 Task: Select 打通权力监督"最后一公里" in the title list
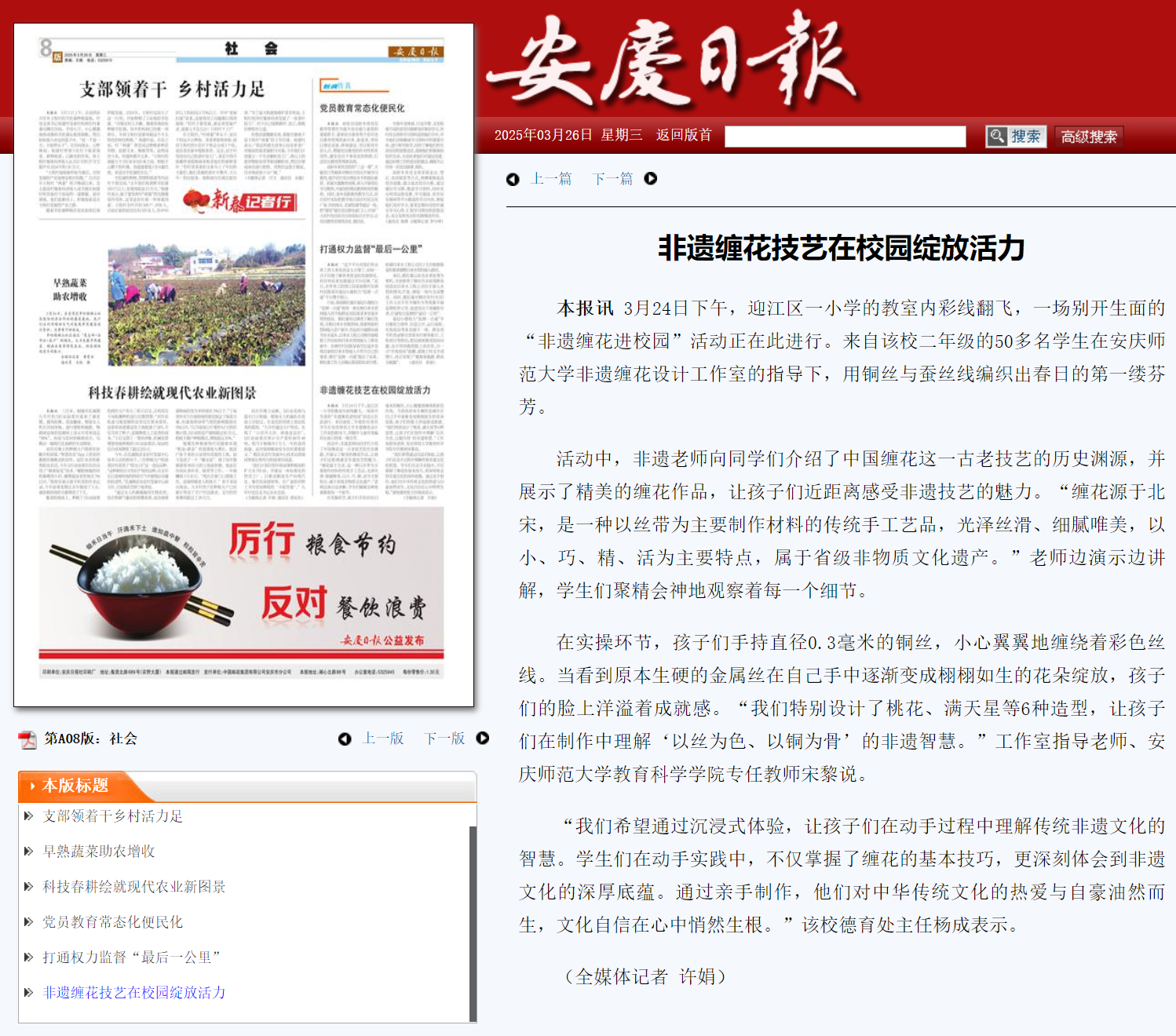pos(131,958)
